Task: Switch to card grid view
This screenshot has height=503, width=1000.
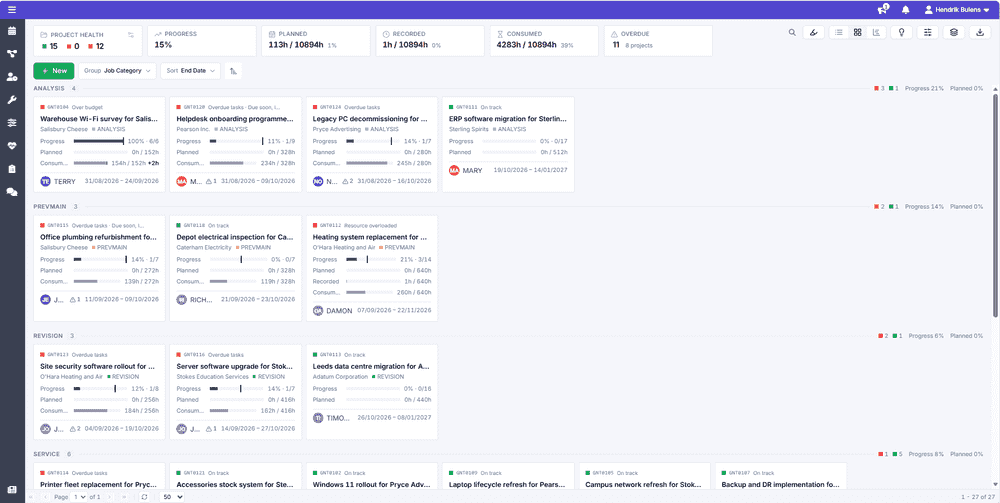Action: click(858, 33)
